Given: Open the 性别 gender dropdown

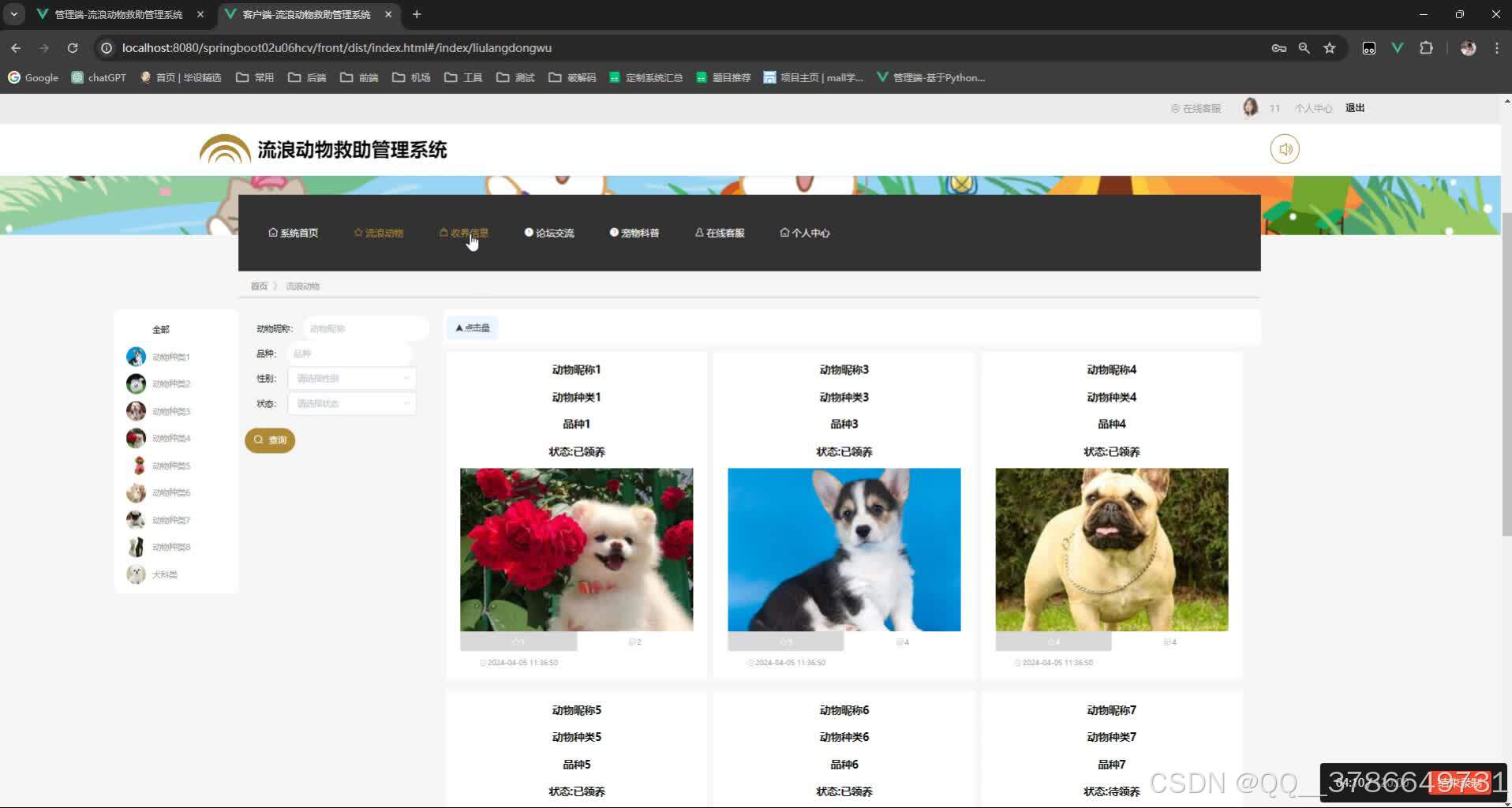Looking at the screenshot, I should [351, 379].
